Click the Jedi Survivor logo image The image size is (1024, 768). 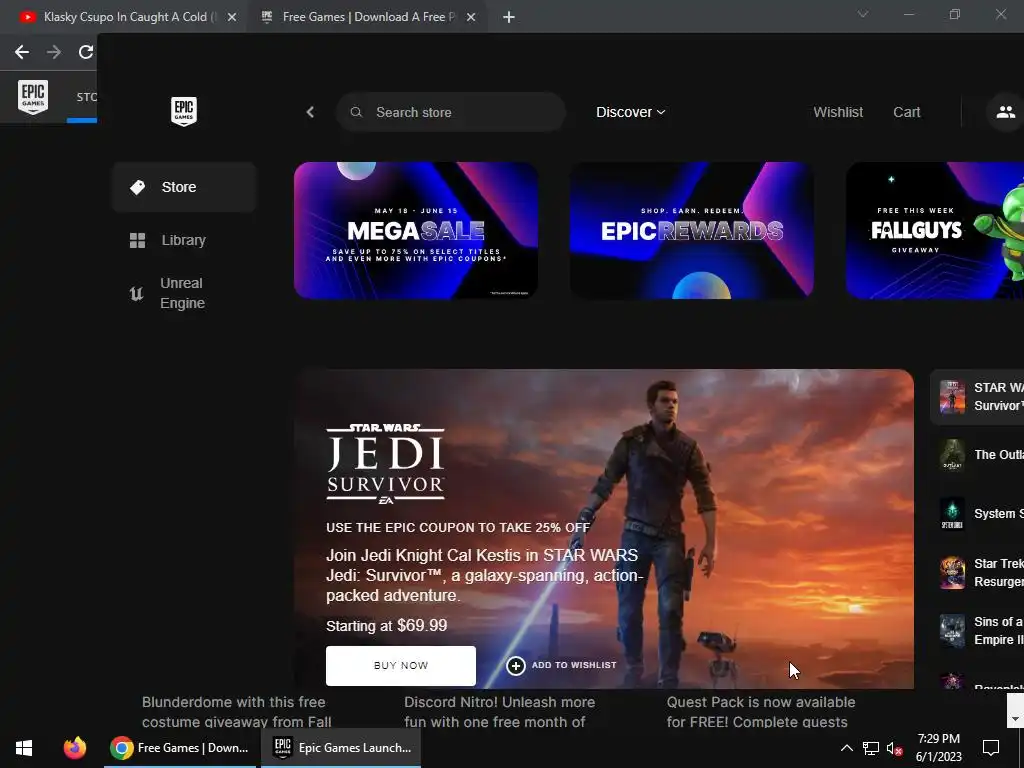pos(385,464)
